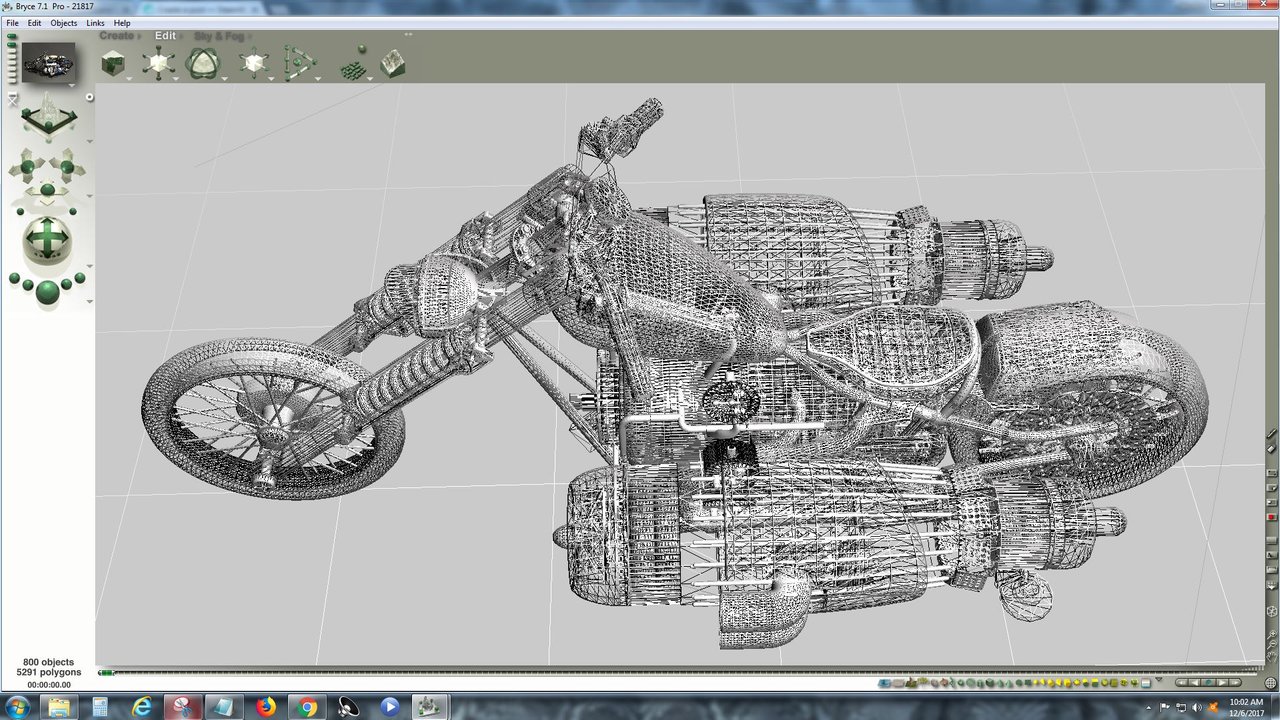This screenshot has height=720, width=1280.
Task: Select the Rotate tool in Edit palette
Action: tap(203, 63)
